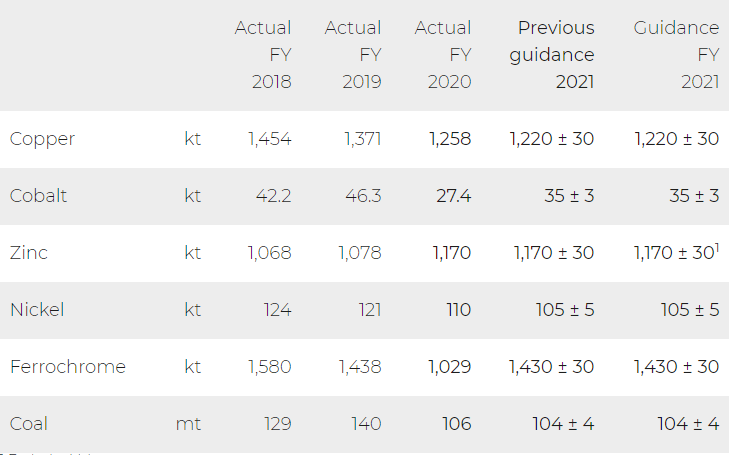This screenshot has width=729, height=455.
Task: Click the Cobalt row label
Action: click(x=38, y=196)
